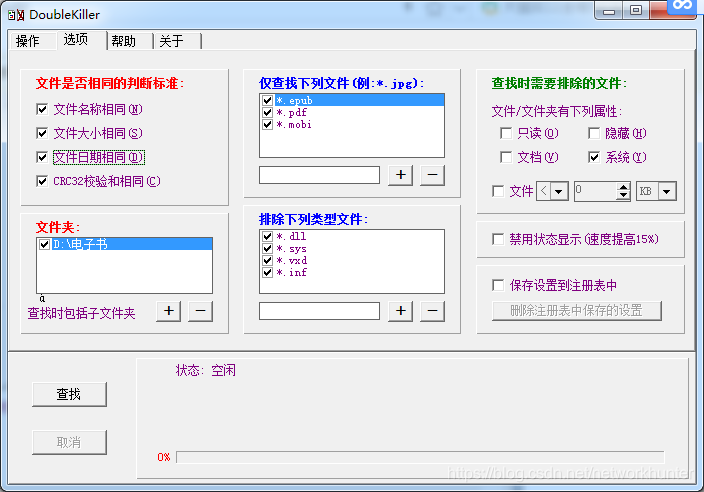Screen dimensions: 704x492
Task: Uncheck the *.epub file type
Action: 268,100
